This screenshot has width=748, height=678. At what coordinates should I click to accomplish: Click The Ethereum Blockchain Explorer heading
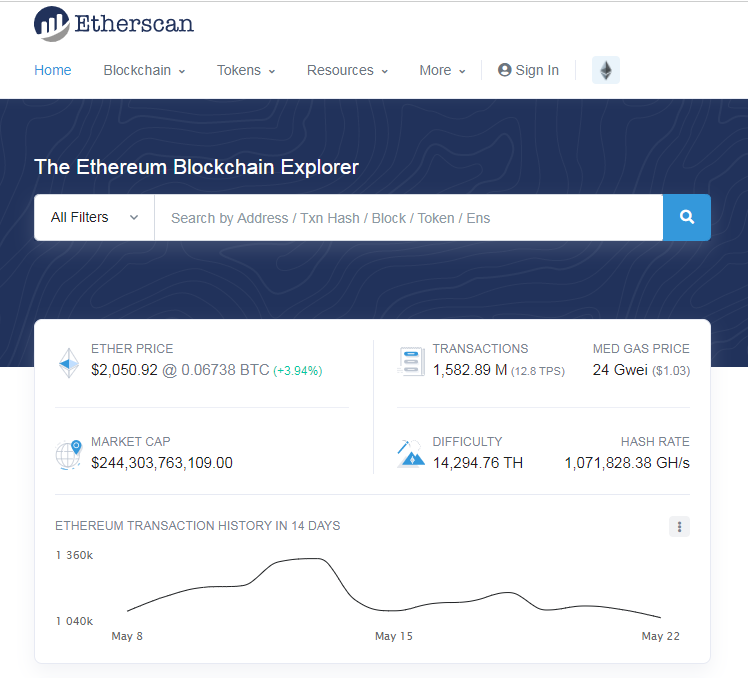[x=197, y=167]
